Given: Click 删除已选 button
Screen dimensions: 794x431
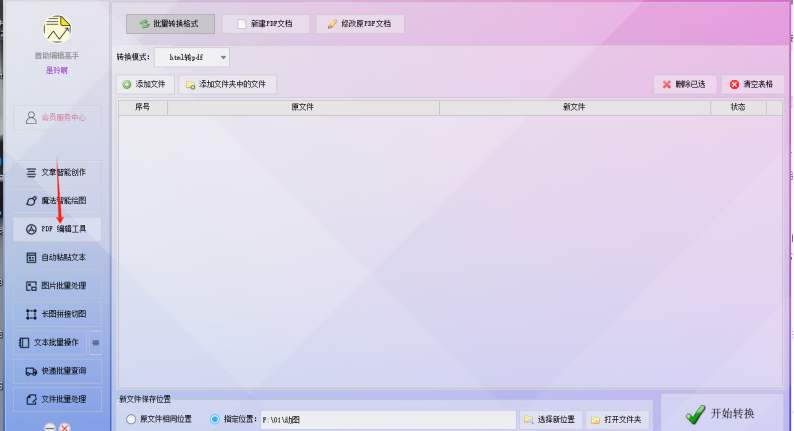Looking at the screenshot, I should click(685, 85).
